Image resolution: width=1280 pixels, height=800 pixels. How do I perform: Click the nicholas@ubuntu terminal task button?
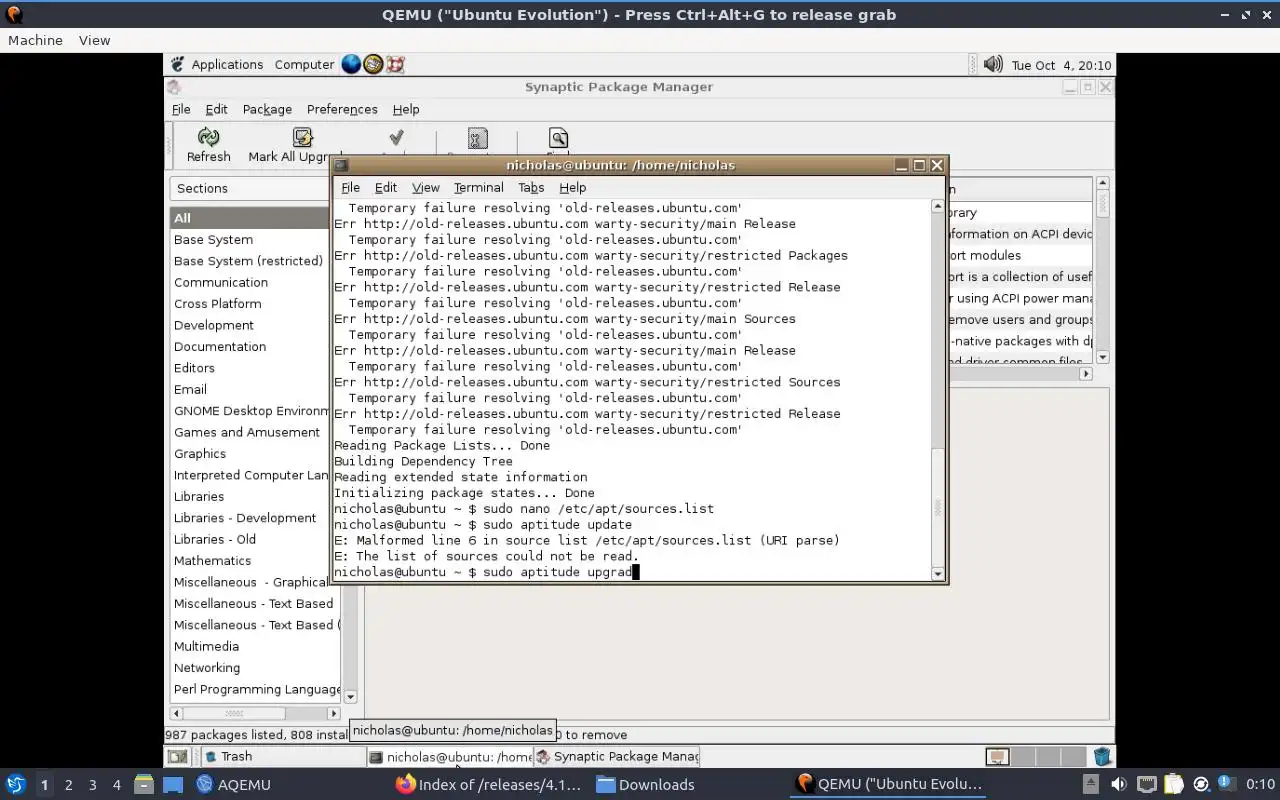pos(449,757)
